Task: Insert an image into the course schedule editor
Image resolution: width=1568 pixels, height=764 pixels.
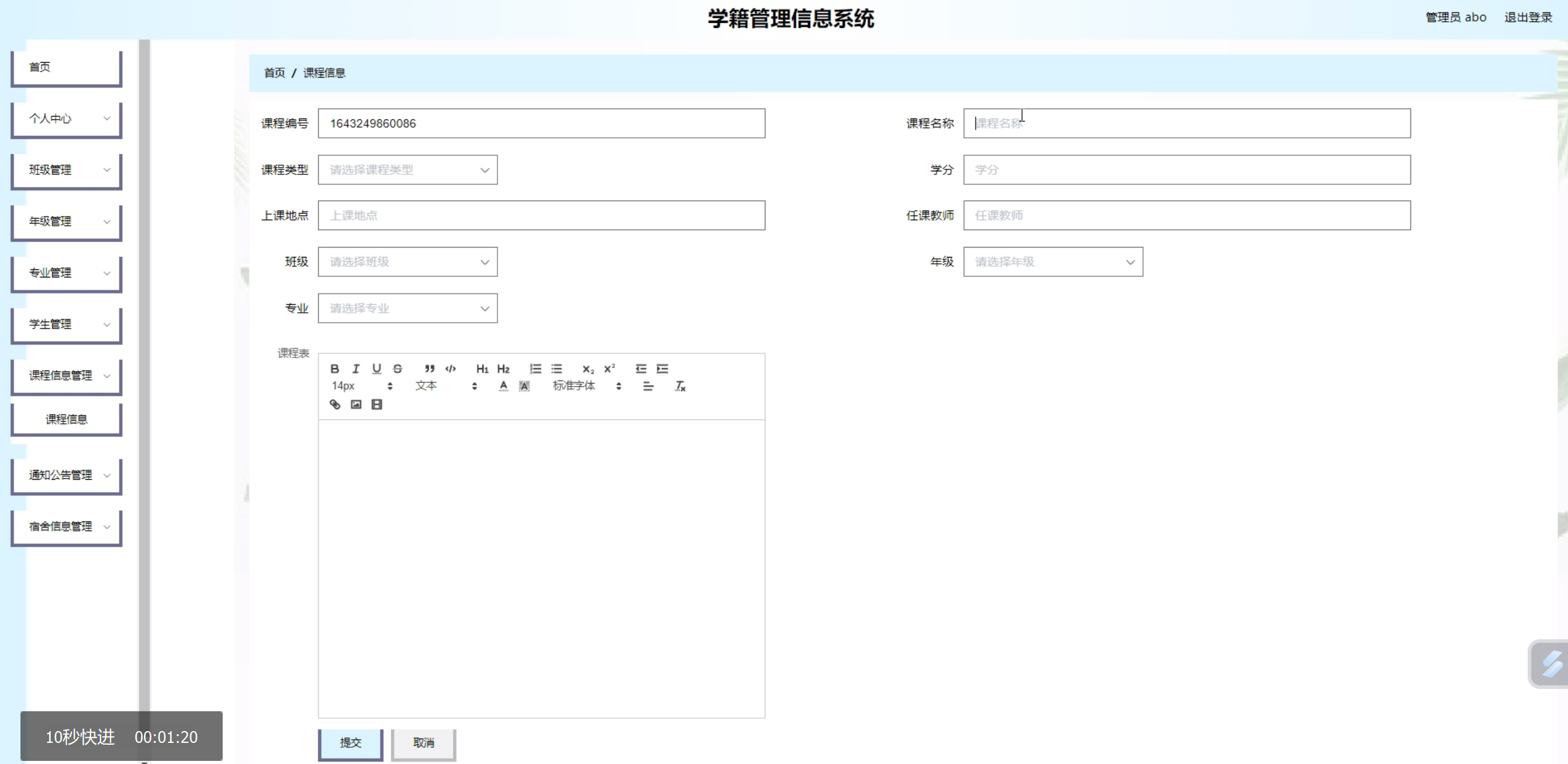Action: 356,405
